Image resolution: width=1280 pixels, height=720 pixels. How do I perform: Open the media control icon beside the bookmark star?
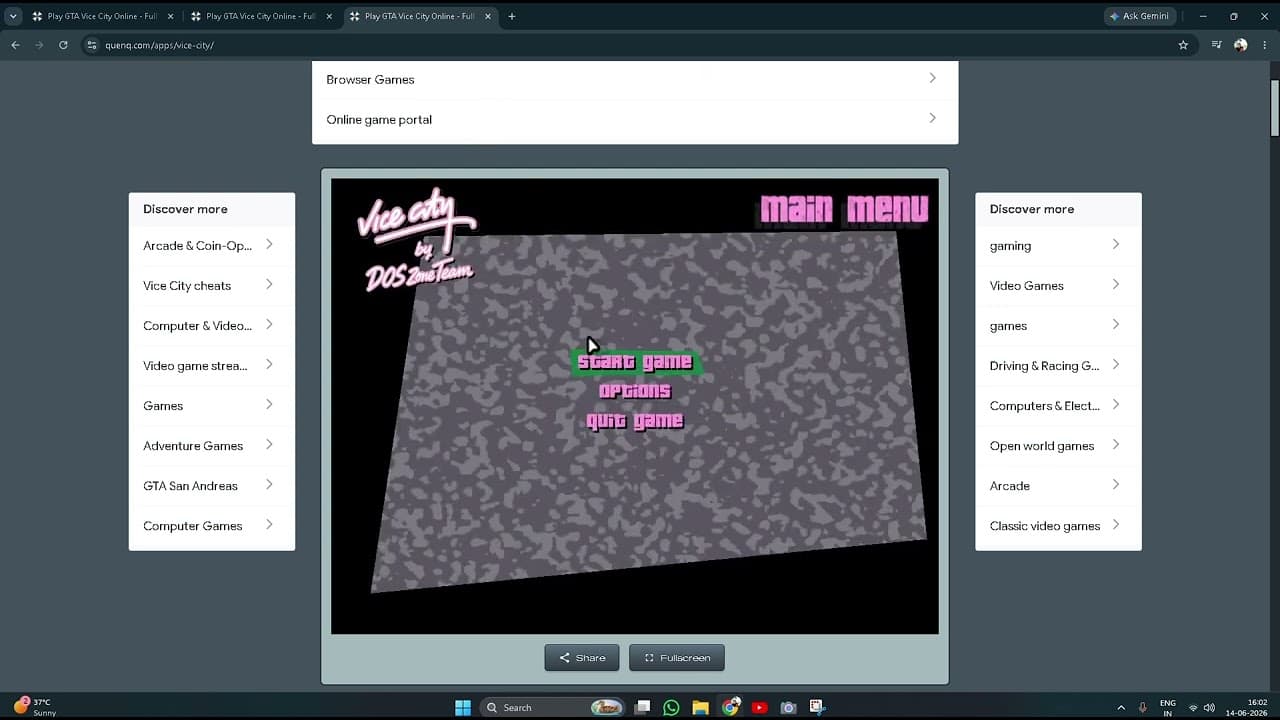click(1216, 45)
